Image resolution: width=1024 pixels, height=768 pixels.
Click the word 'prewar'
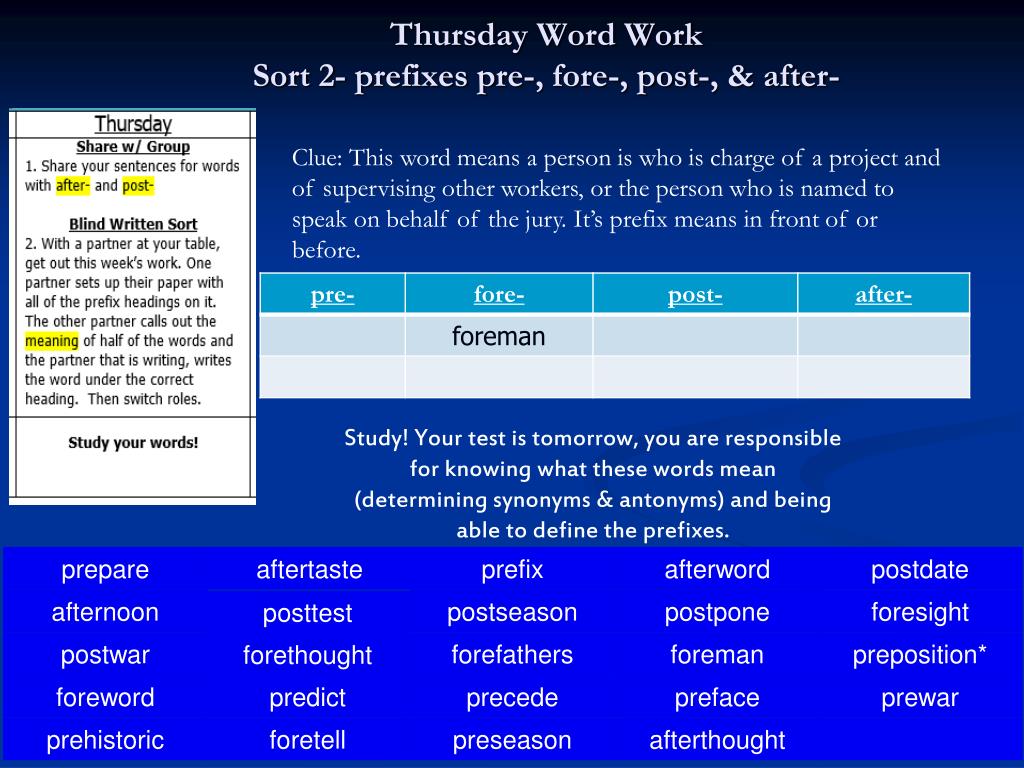click(x=920, y=697)
